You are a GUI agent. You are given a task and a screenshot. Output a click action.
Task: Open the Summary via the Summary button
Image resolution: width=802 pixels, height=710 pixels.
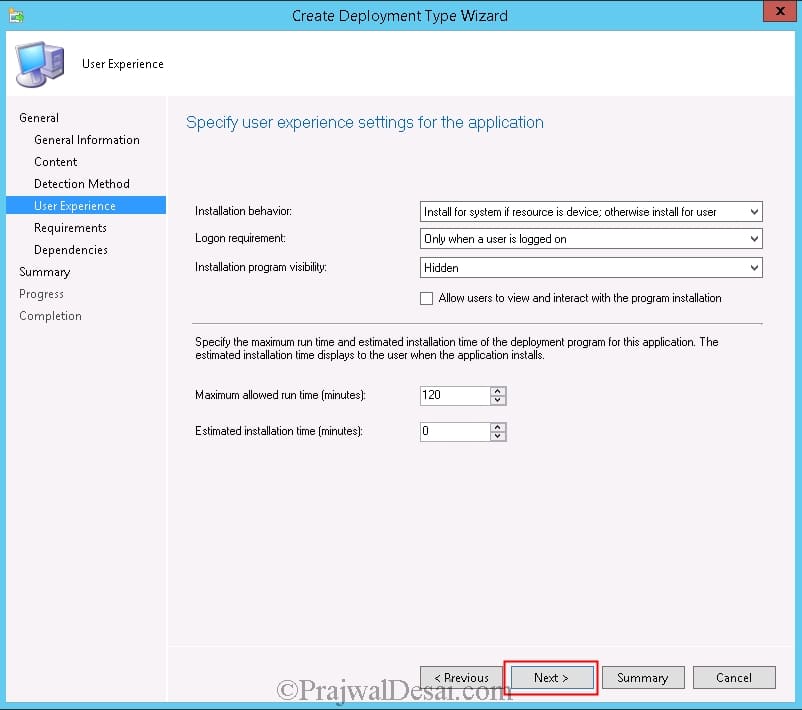point(643,677)
